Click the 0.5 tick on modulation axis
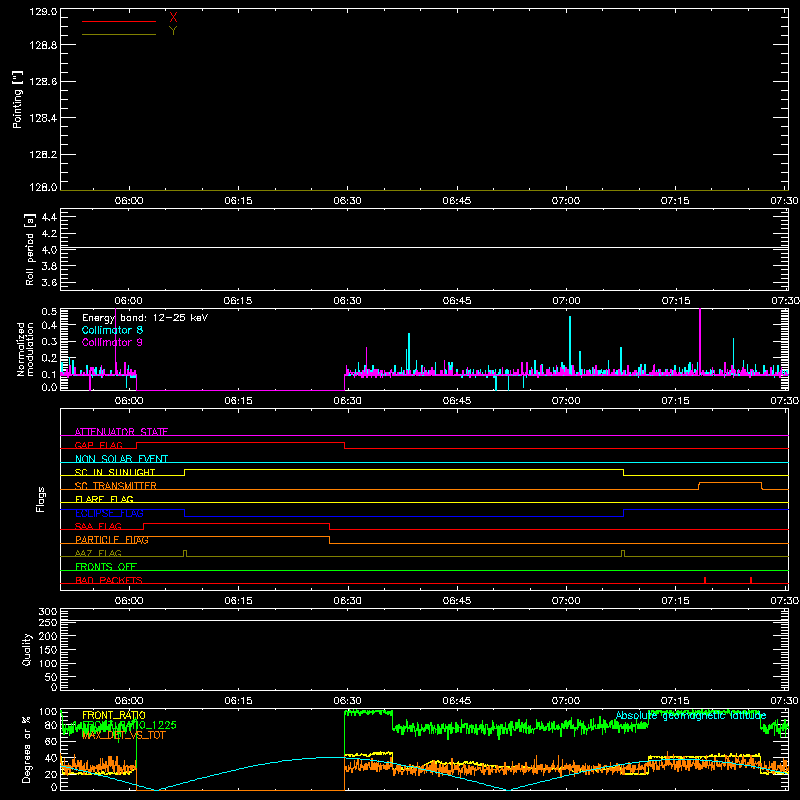The width and height of the screenshot is (800, 800). (49, 312)
